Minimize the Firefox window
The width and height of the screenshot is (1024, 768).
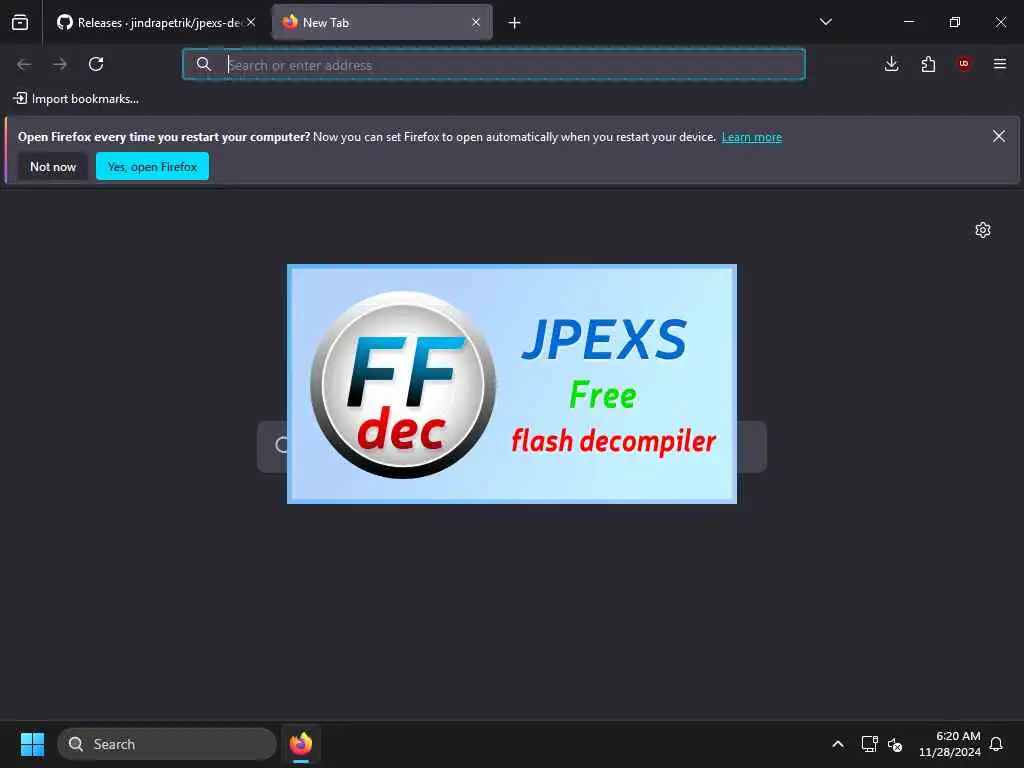(908, 22)
